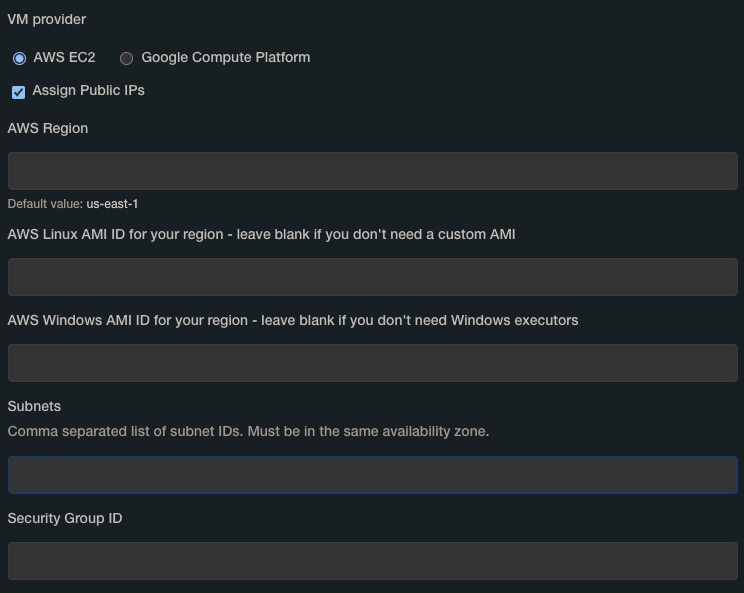Uncheck the Assign Public IPs checkbox
Screen dimensions: 744x593
point(18,92)
